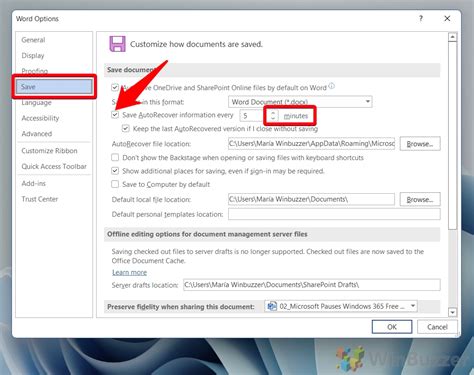Increase AutoRecover minutes with up spinner
The image size is (474, 375).
[273, 113]
